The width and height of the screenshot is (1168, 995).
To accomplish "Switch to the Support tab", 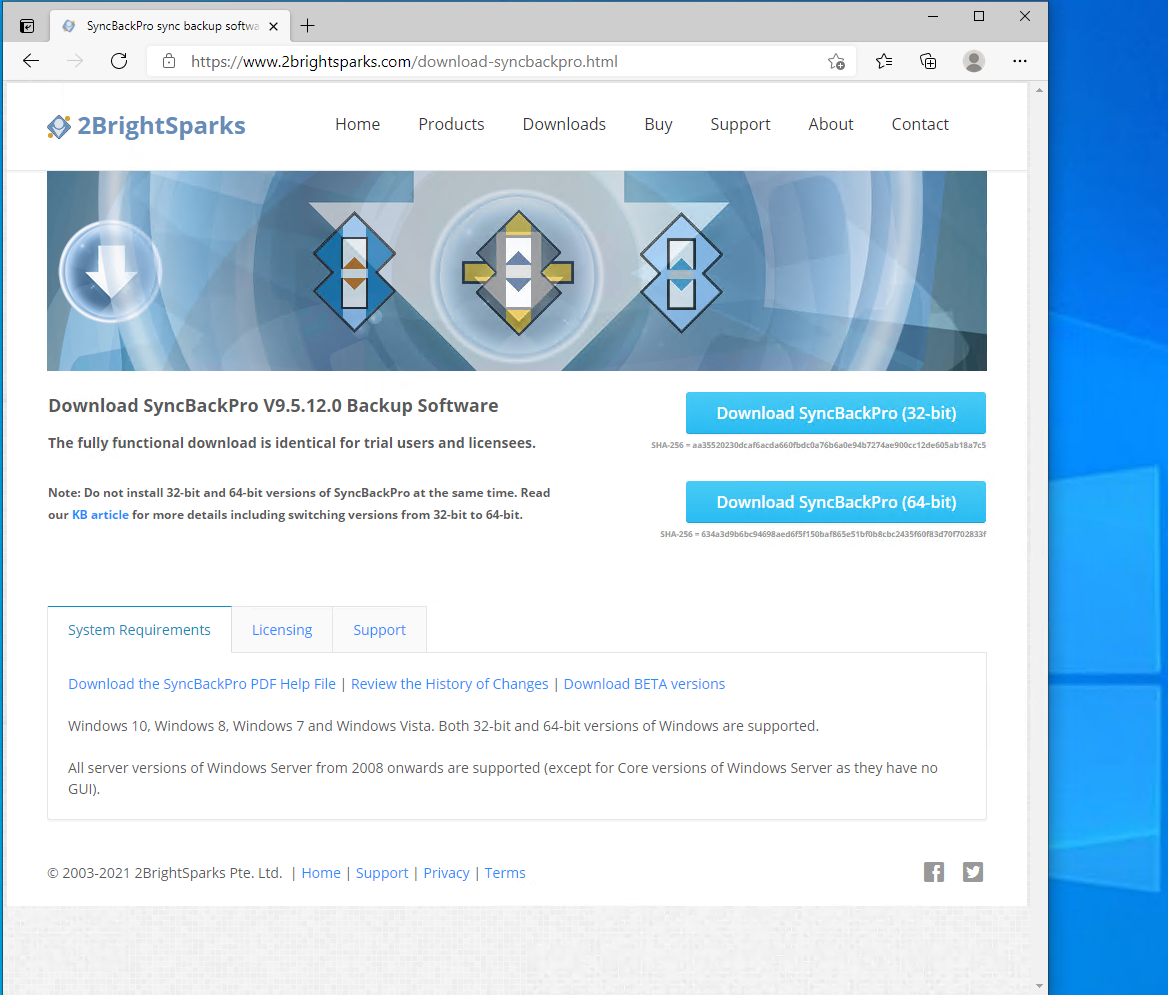I will point(379,630).
